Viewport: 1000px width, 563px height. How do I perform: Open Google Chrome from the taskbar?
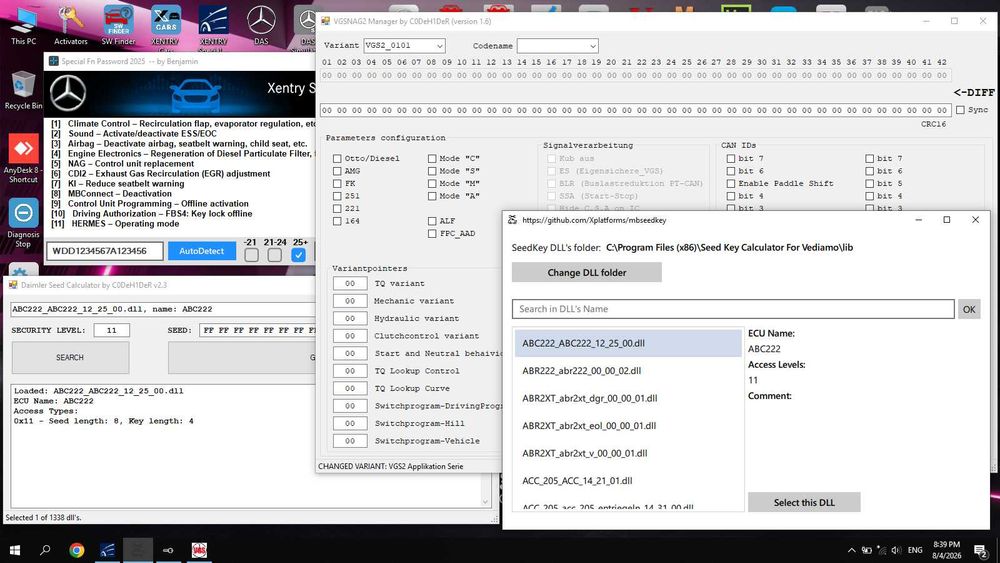tap(77, 550)
